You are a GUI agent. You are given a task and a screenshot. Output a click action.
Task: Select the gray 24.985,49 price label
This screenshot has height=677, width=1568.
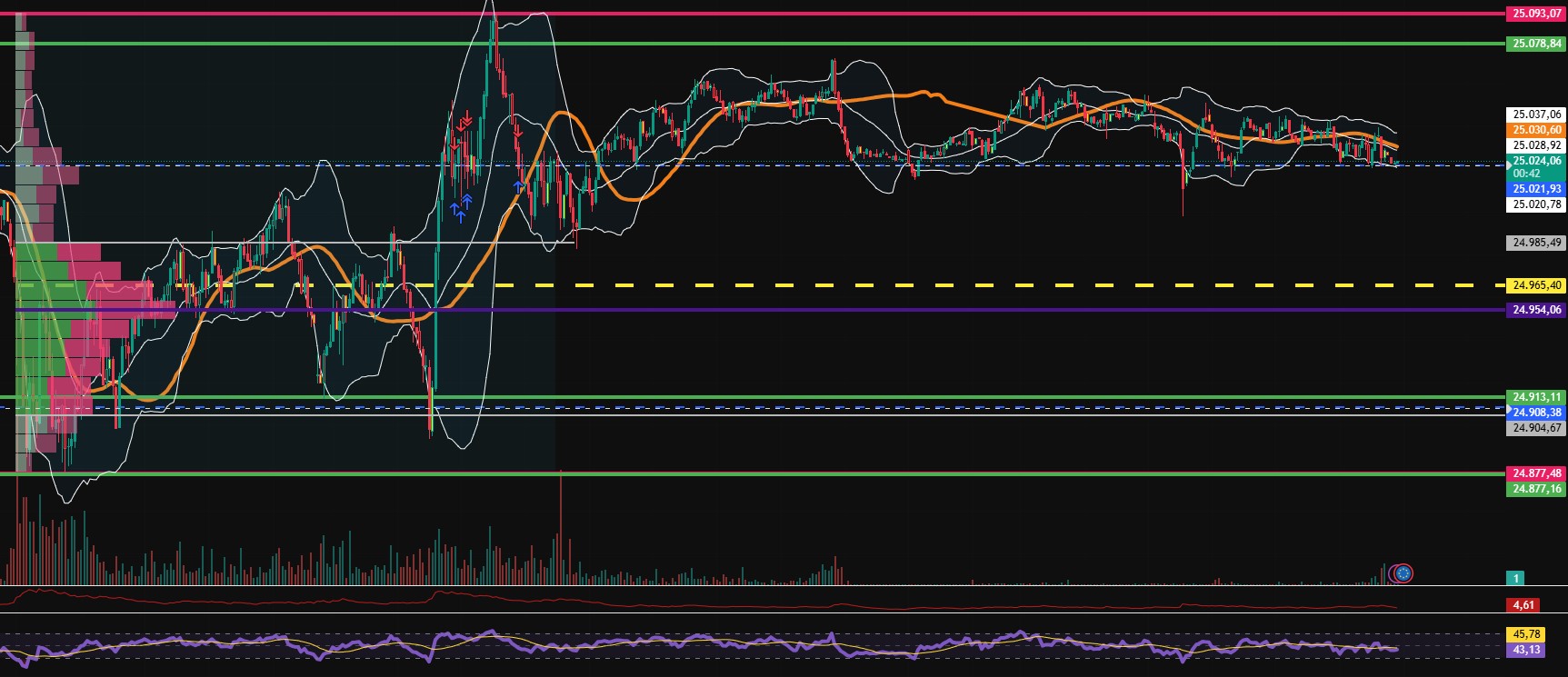coord(1536,243)
